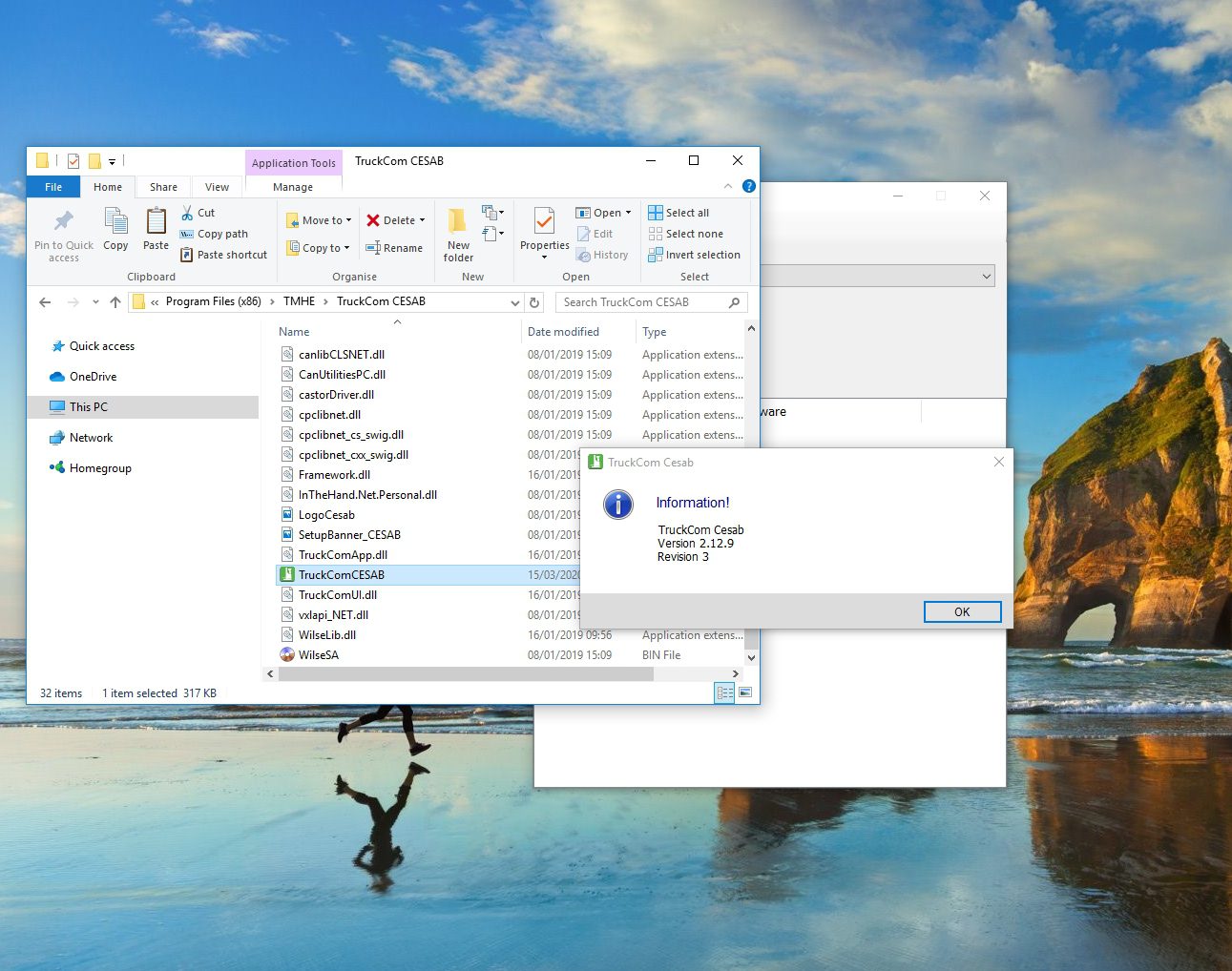The height and width of the screenshot is (971, 1232).
Task: Click the red Delete icon
Action: [373, 220]
